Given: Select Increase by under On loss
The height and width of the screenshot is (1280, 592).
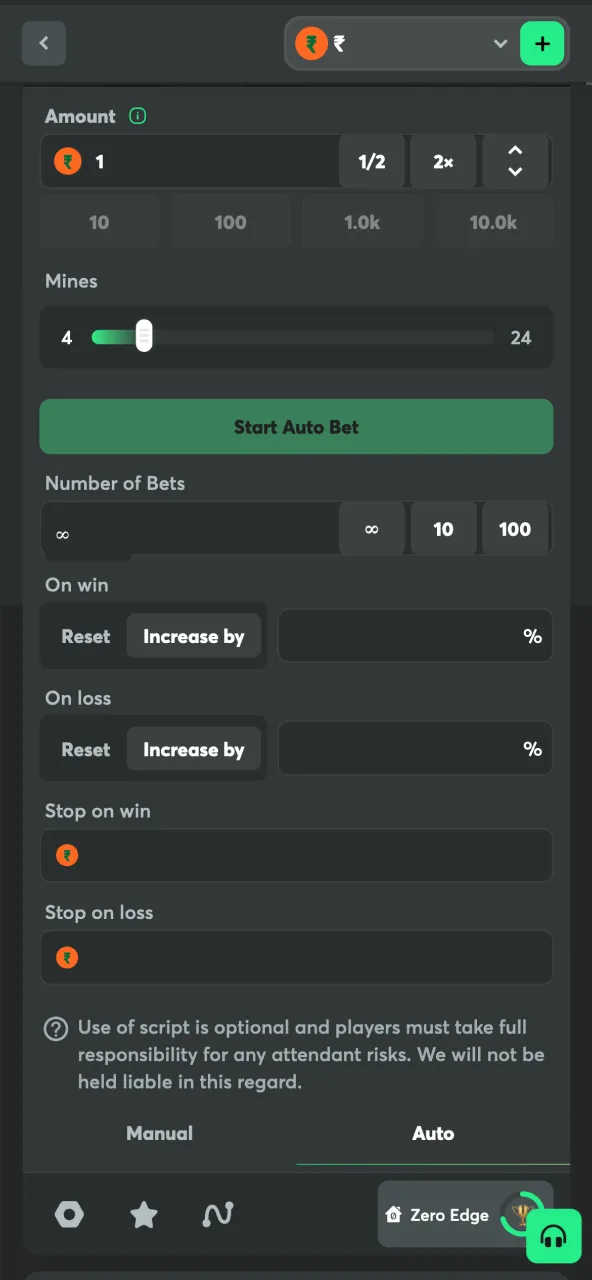Looking at the screenshot, I should pos(194,749).
